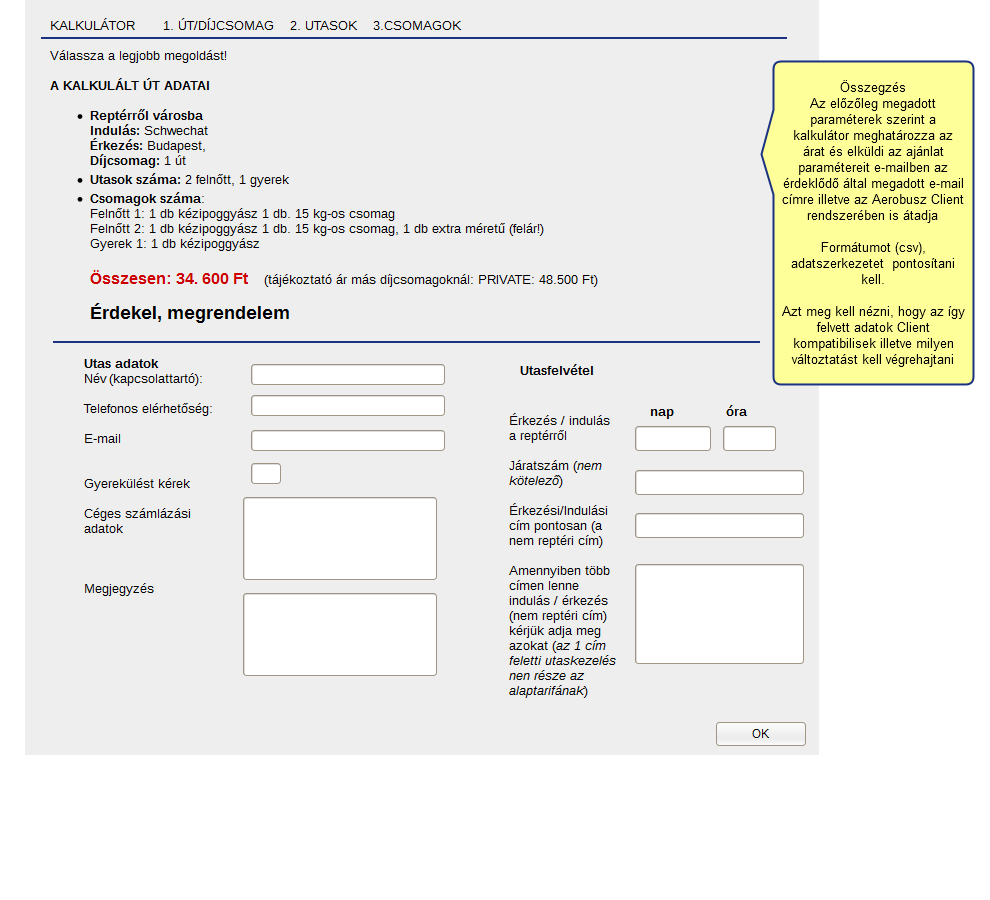
Task: Open the KALKULÁTOR tab
Action: (92, 26)
